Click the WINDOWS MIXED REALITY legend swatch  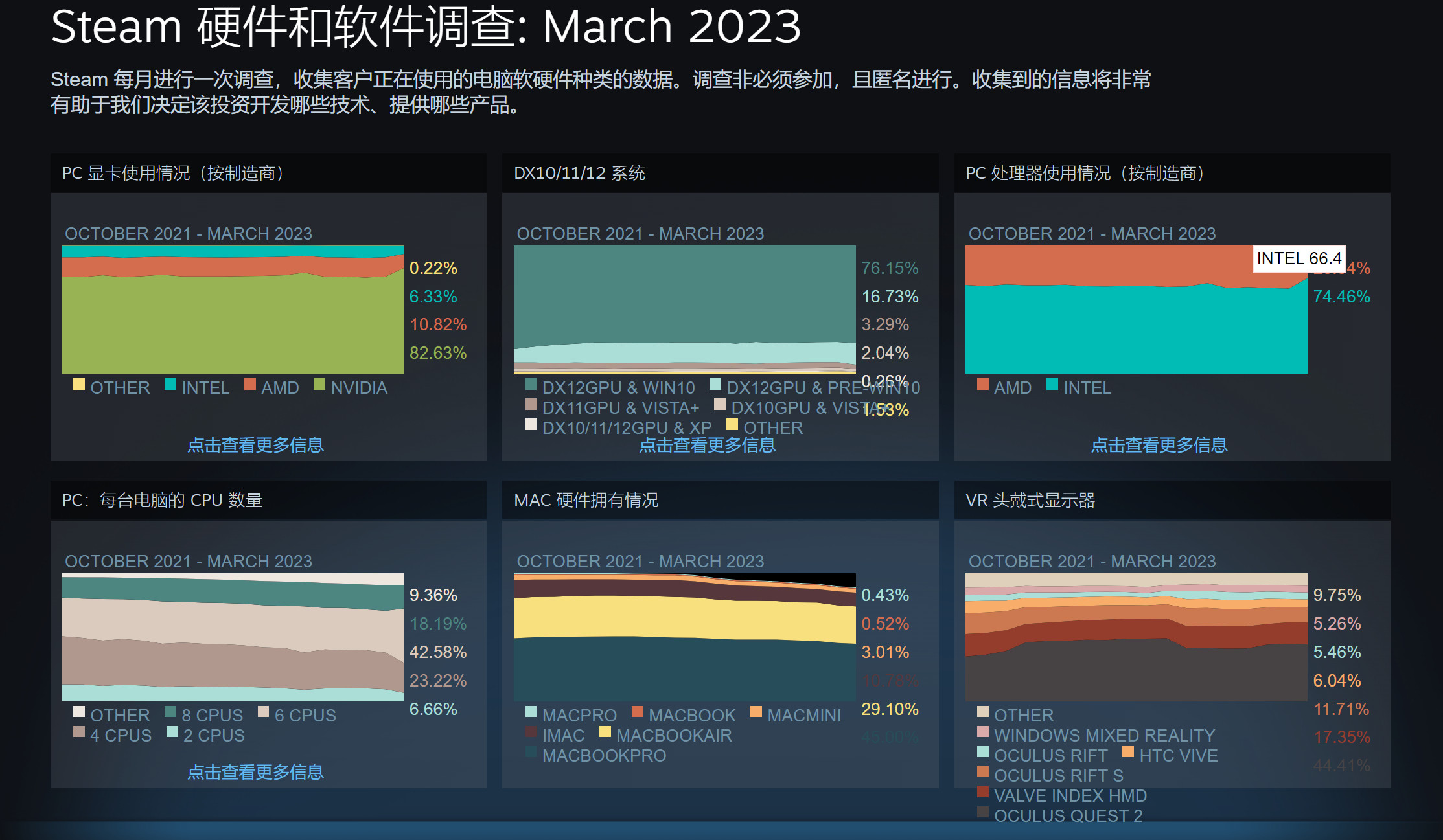pos(983,731)
